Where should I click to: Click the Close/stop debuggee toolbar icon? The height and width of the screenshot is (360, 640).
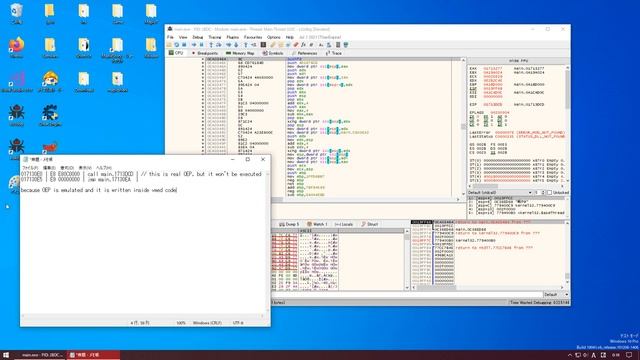184,45
